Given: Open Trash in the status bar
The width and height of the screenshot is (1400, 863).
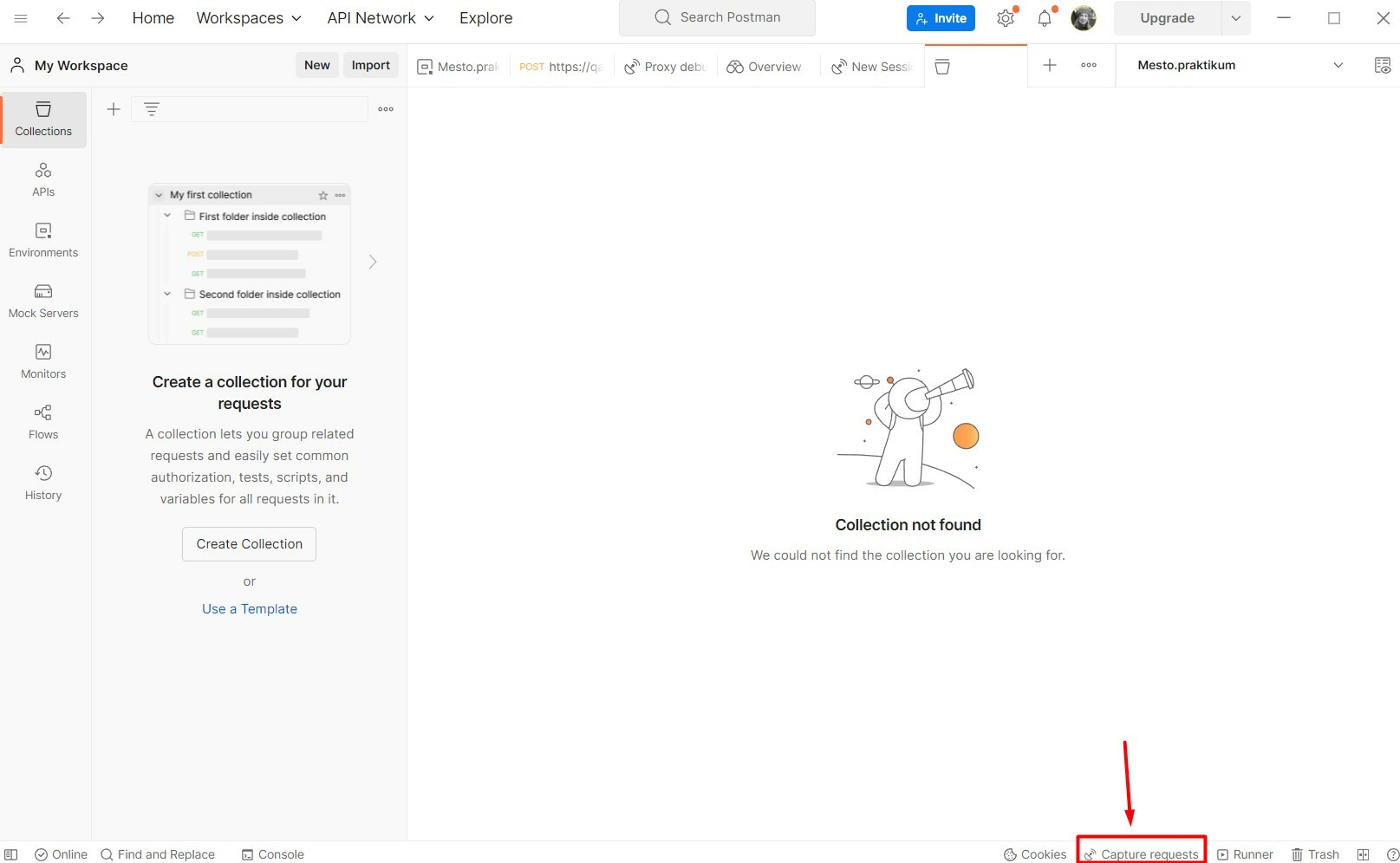Looking at the screenshot, I should tap(1315, 854).
